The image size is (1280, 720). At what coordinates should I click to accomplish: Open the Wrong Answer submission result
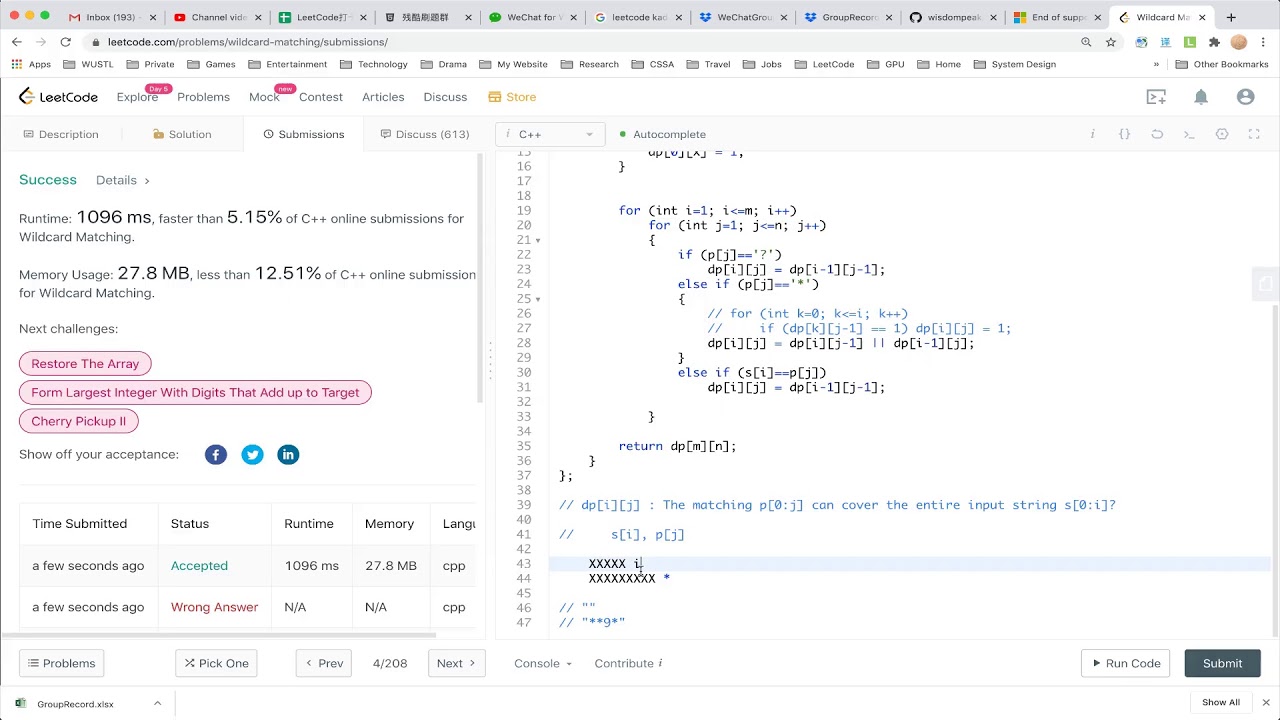coord(214,607)
